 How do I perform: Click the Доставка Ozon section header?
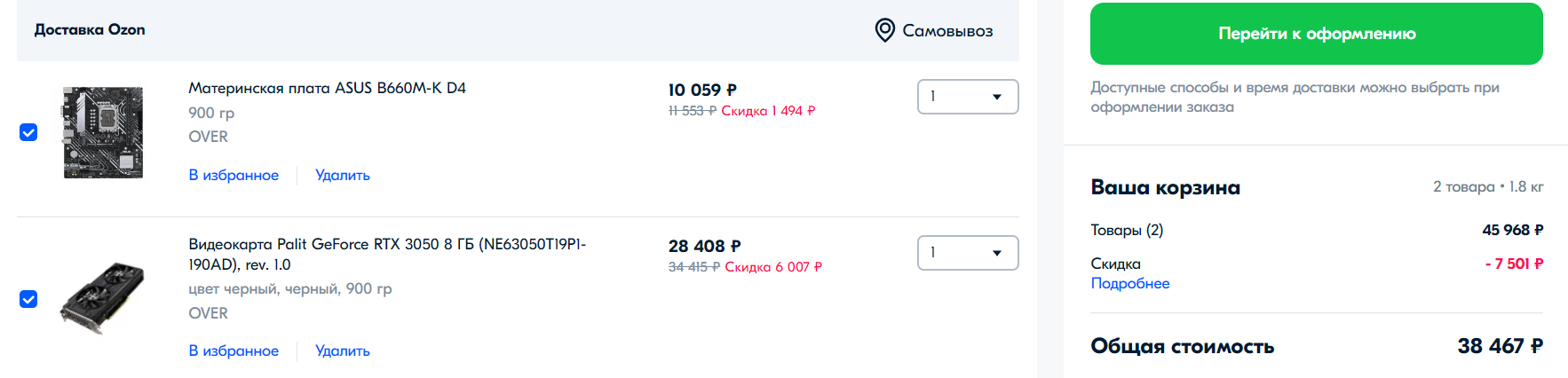[x=90, y=30]
